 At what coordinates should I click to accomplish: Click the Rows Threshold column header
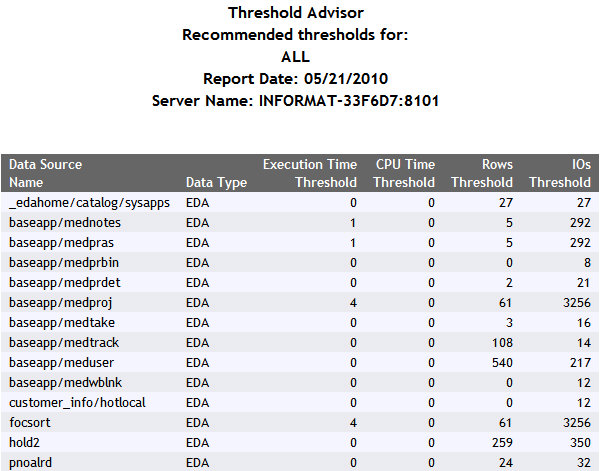[x=482, y=173]
